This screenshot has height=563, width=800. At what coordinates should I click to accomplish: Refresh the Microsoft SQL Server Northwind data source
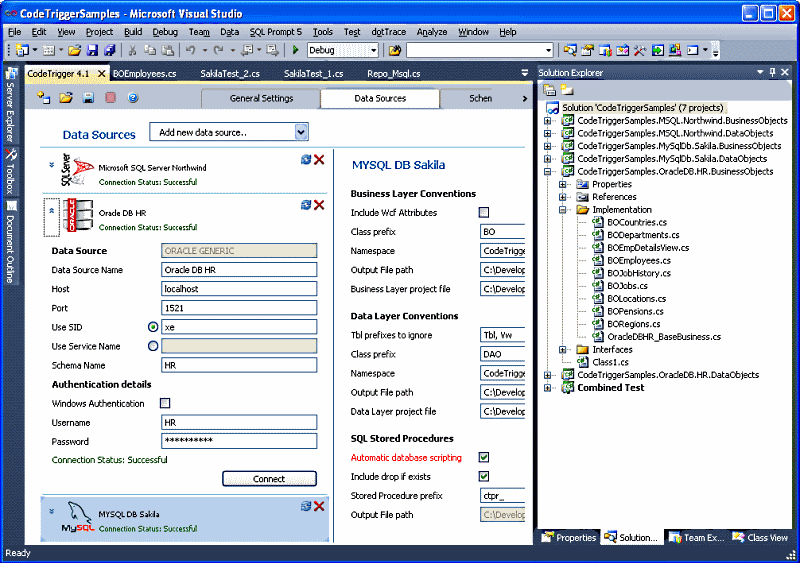coord(305,159)
